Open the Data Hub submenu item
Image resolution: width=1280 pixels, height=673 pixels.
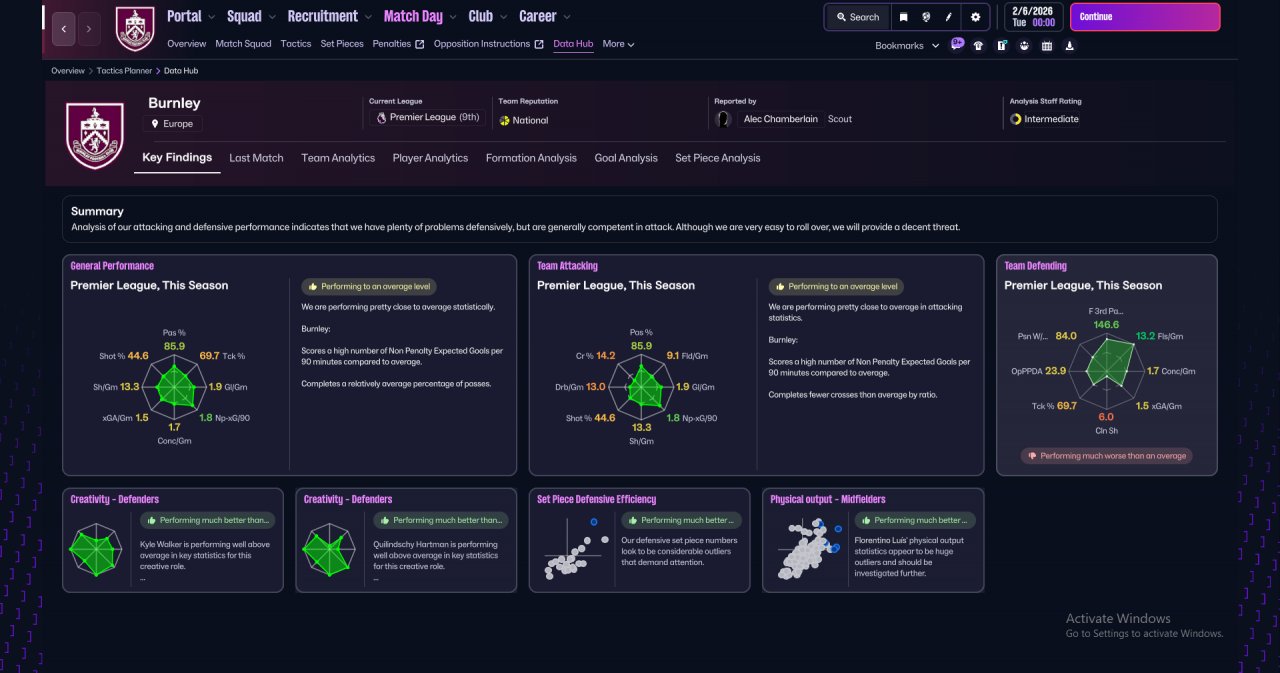pos(573,44)
